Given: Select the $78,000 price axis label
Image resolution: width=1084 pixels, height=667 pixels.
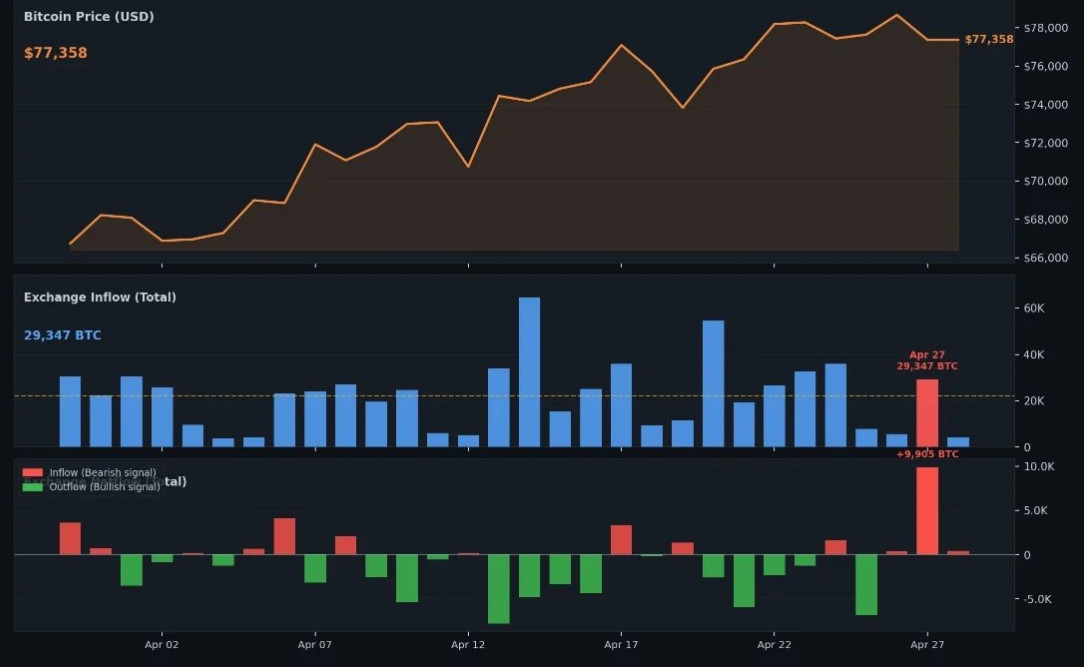Looking at the screenshot, I should tap(1045, 28).
